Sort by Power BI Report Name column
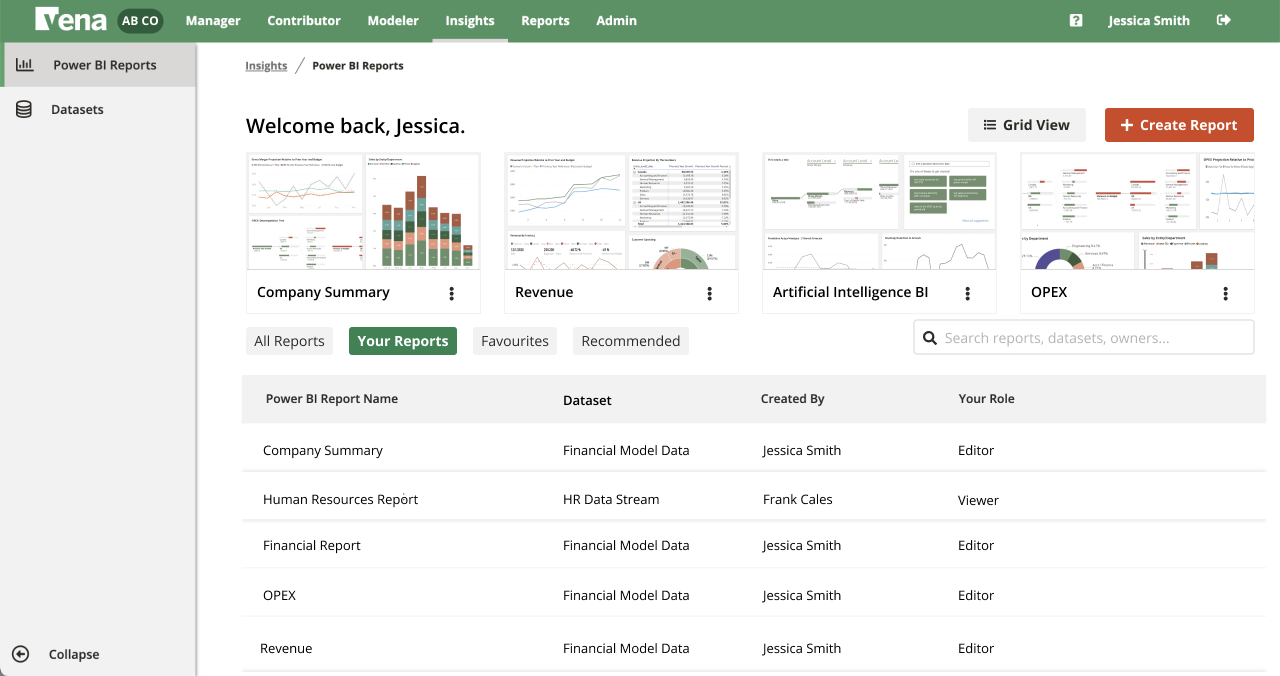 coord(332,399)
